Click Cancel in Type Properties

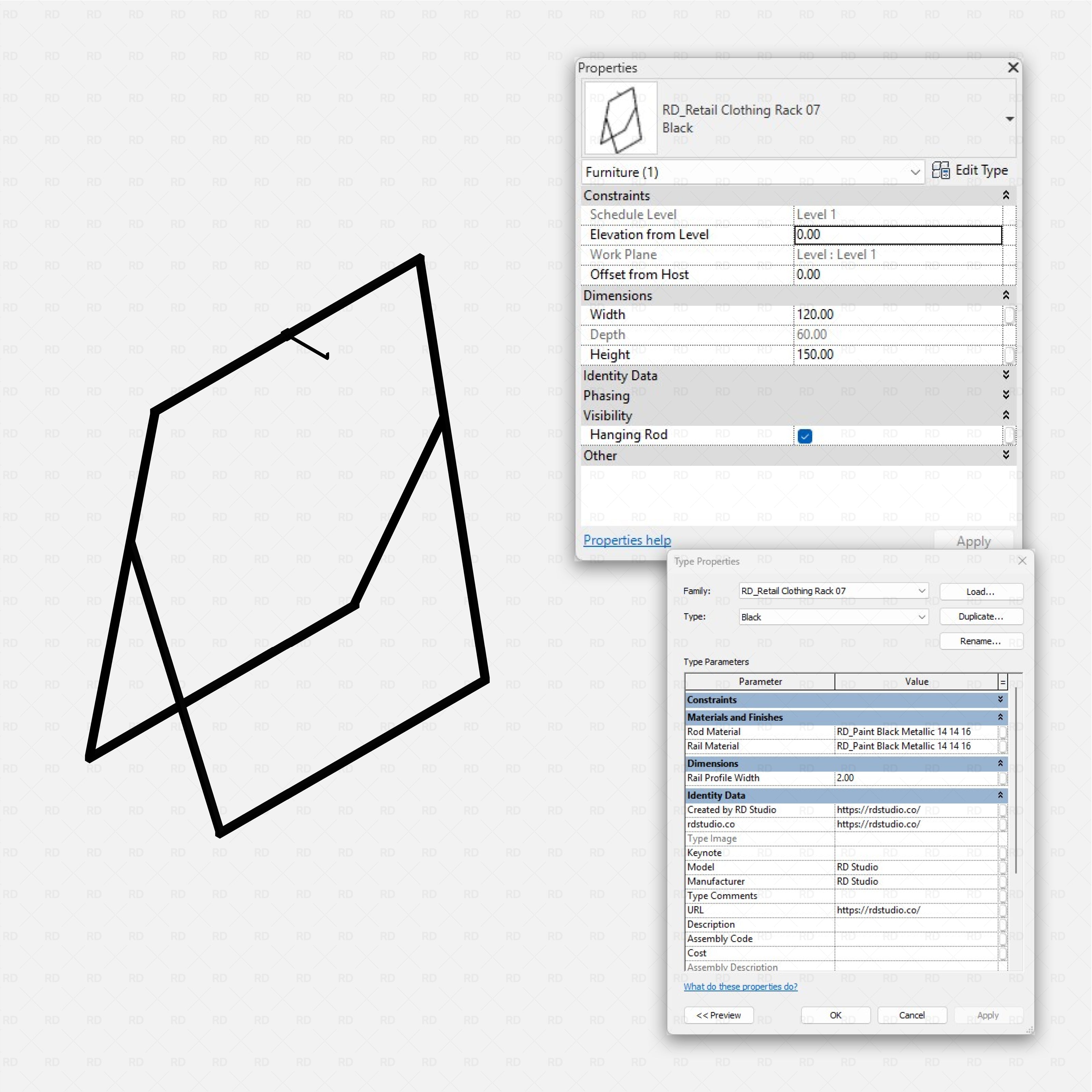tap(912, 1015)
